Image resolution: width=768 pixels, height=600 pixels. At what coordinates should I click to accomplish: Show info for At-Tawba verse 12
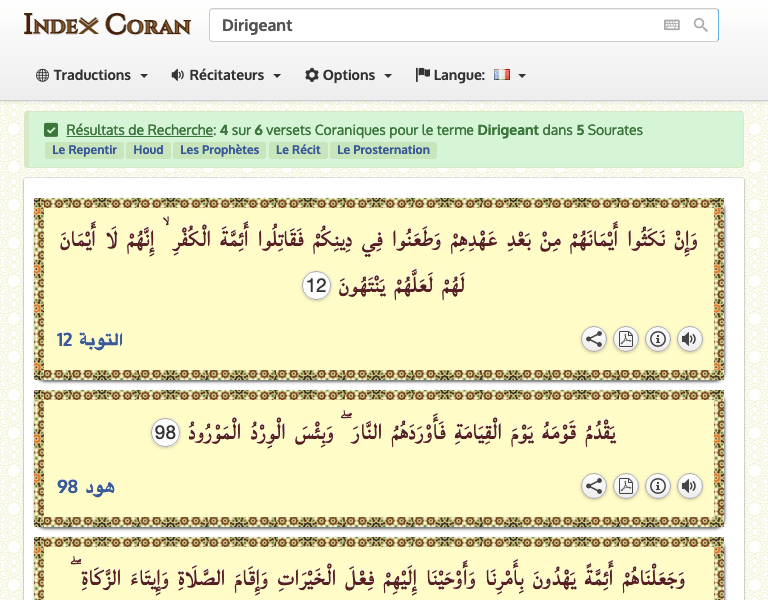pos(657,339)
